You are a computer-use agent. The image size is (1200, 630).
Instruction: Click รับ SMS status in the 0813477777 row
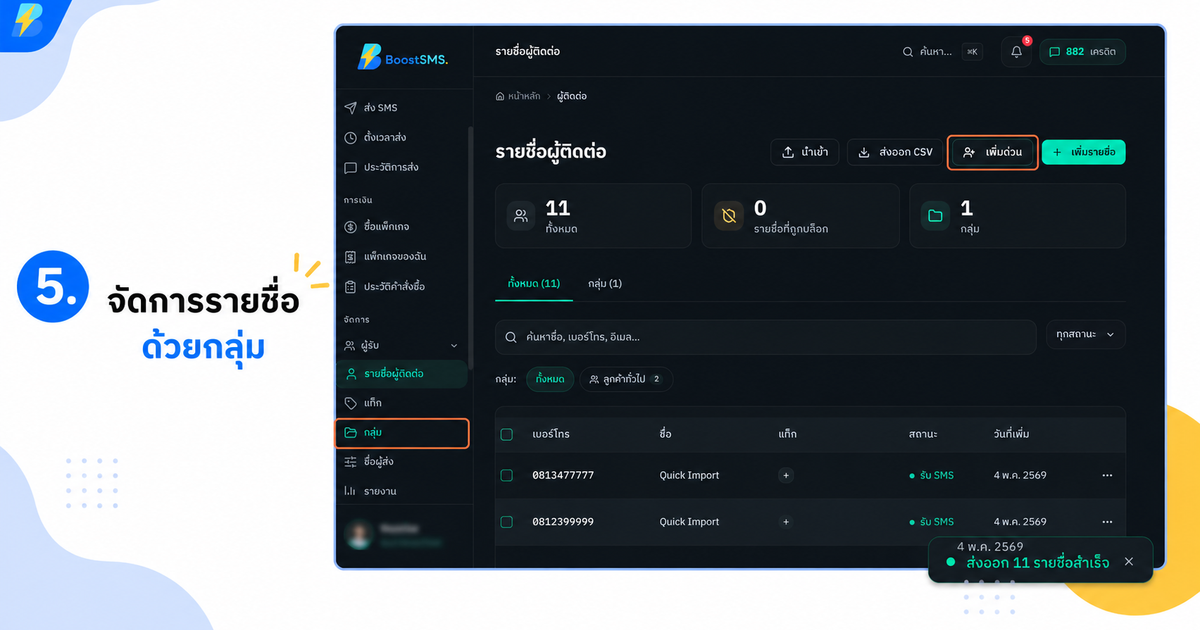(x=931, y=475)
